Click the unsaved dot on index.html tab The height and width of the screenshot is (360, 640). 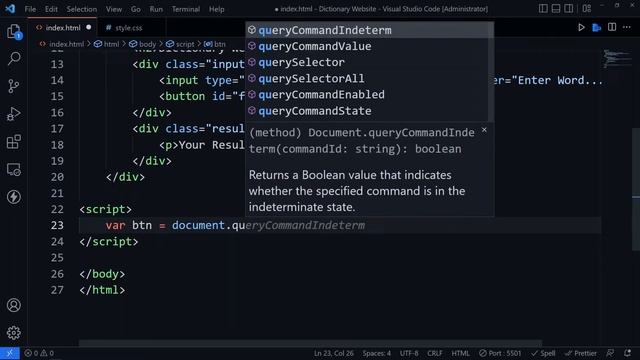coord(89,27)
